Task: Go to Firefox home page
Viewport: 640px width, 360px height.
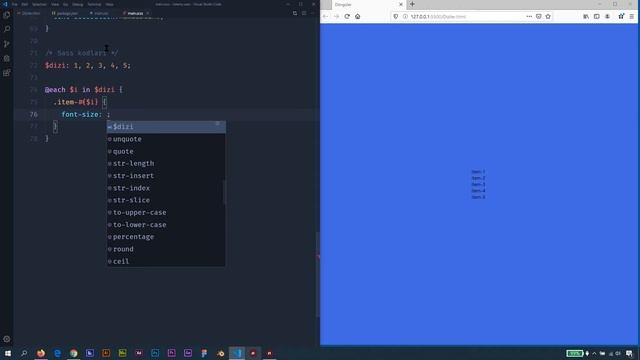Action: (358, 16)
